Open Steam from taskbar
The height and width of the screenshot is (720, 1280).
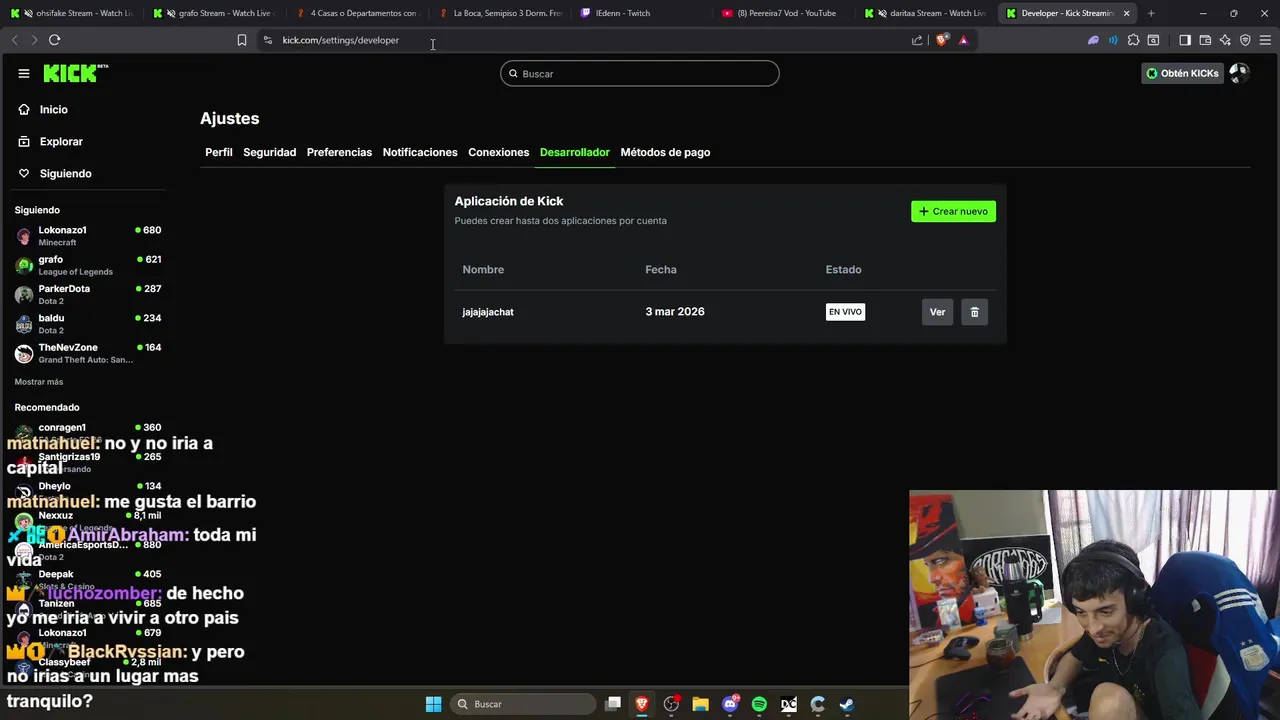coord(846,704)
